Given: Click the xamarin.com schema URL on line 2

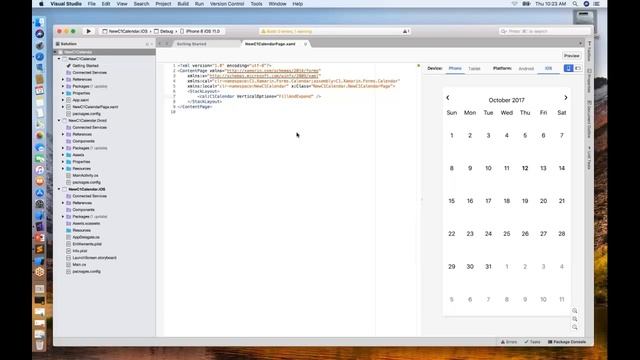Looking at the screenshot, I should tap(273, 71).
